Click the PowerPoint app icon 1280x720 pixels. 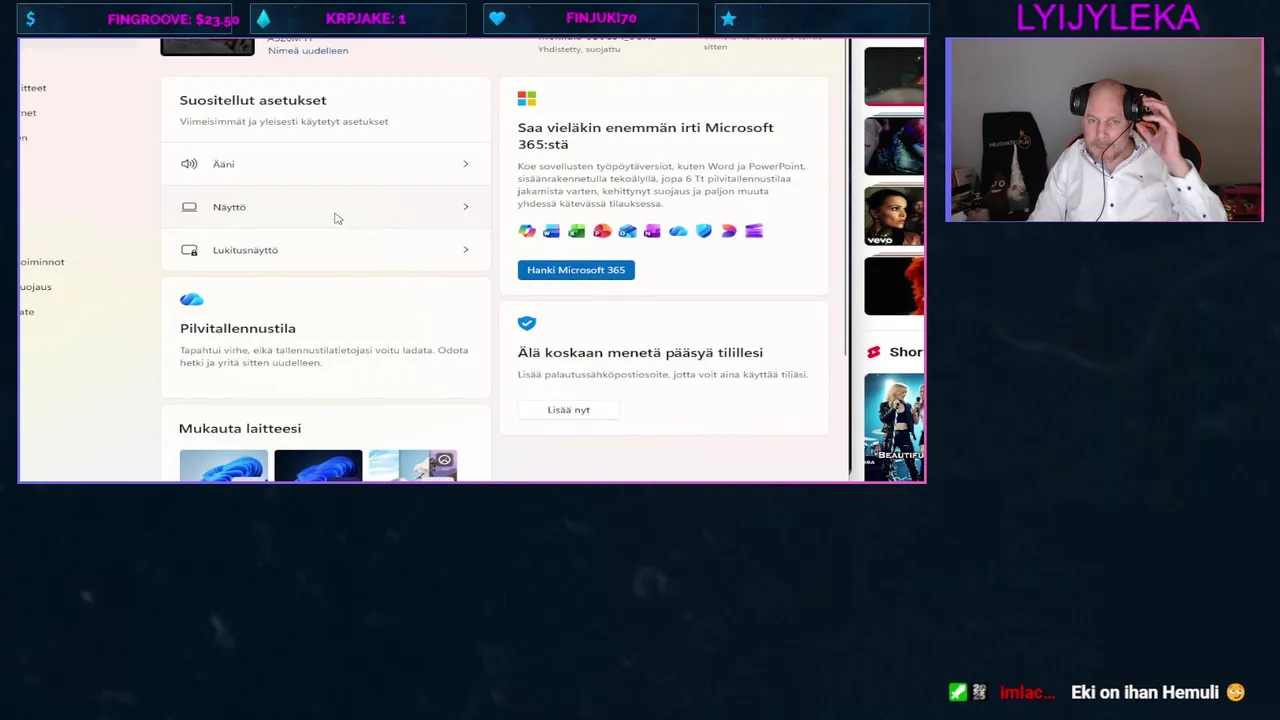602,231
